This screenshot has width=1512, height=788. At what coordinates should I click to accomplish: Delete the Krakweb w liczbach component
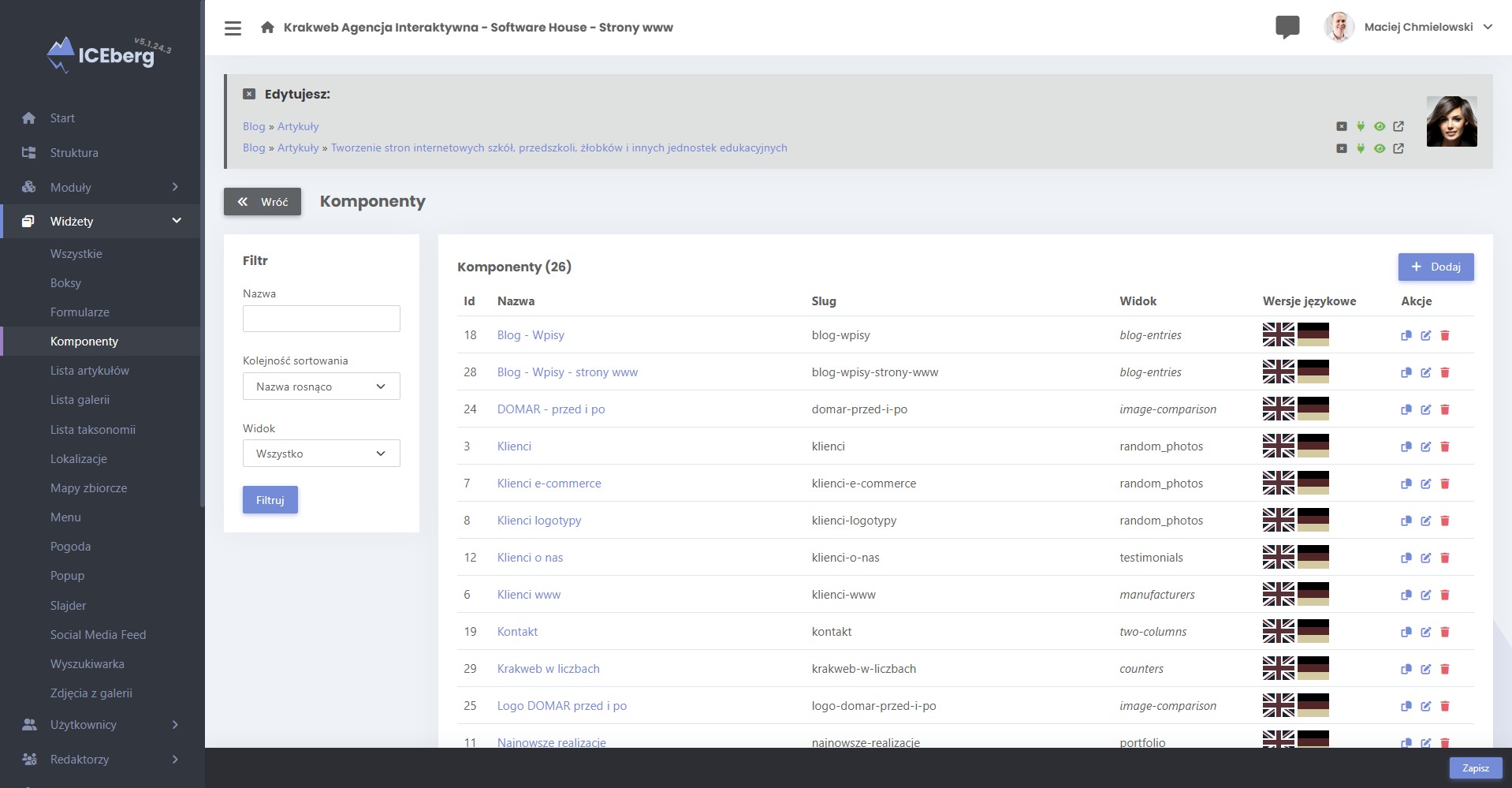(x=1445, y=669)
